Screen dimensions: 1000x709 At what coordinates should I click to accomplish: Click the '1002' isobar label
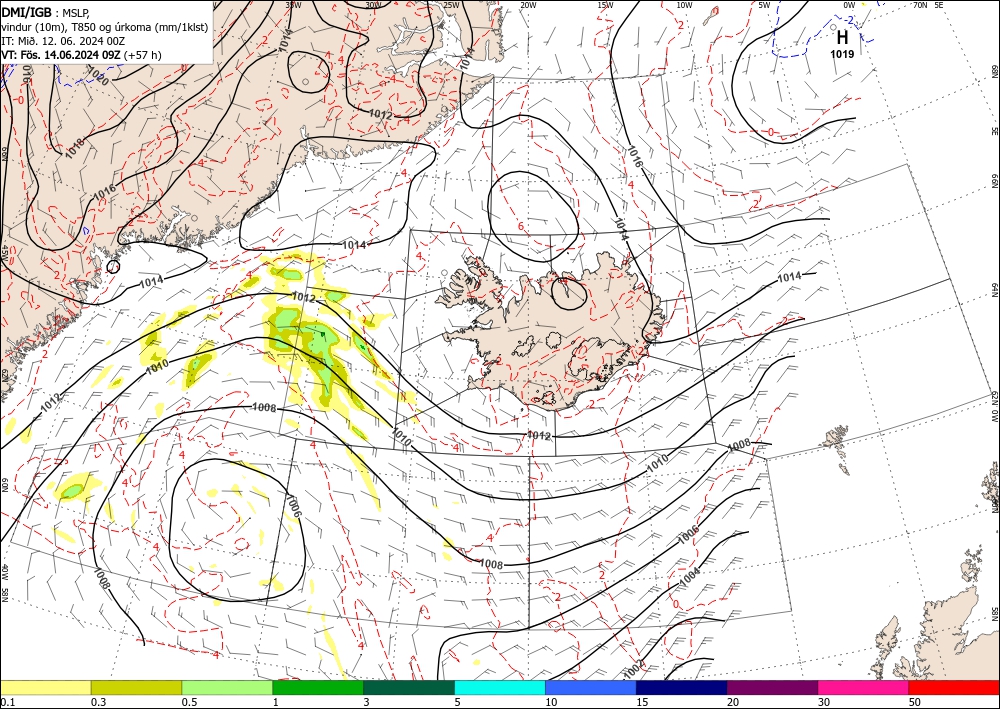pyautogui.click(x=635, y=668)
